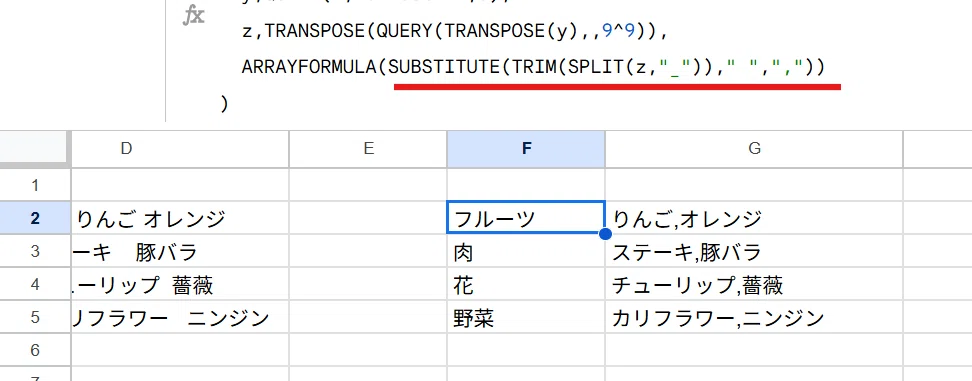Click cell F5 containing 野菜

pyautogui.click(x=526, y=318)
